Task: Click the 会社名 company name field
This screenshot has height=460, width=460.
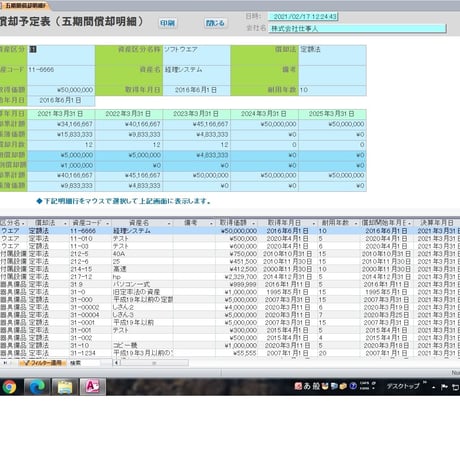Action: coord(357,28)
